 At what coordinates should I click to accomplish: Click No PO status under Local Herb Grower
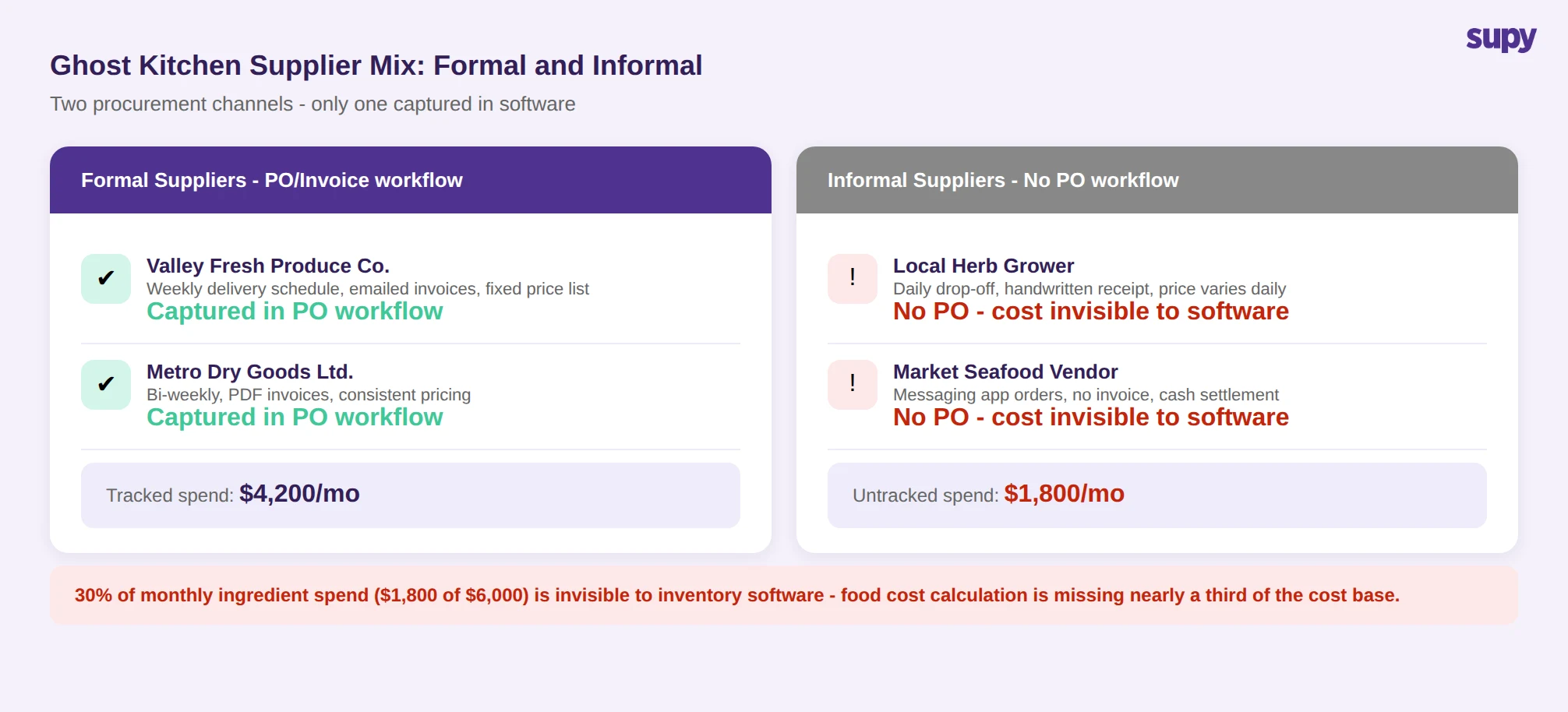click(1091, 312)
